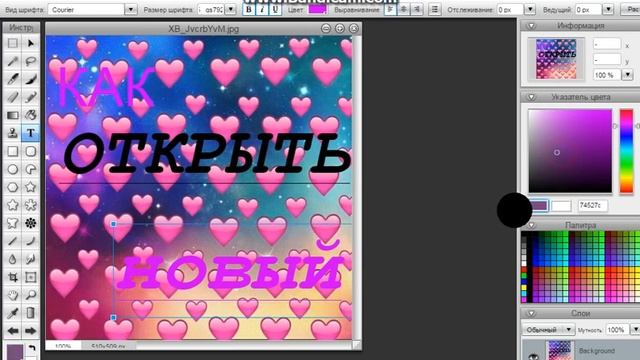Toggle bold (B) text formatting
This screenshot has height=360, width=640.
point(248,9)
